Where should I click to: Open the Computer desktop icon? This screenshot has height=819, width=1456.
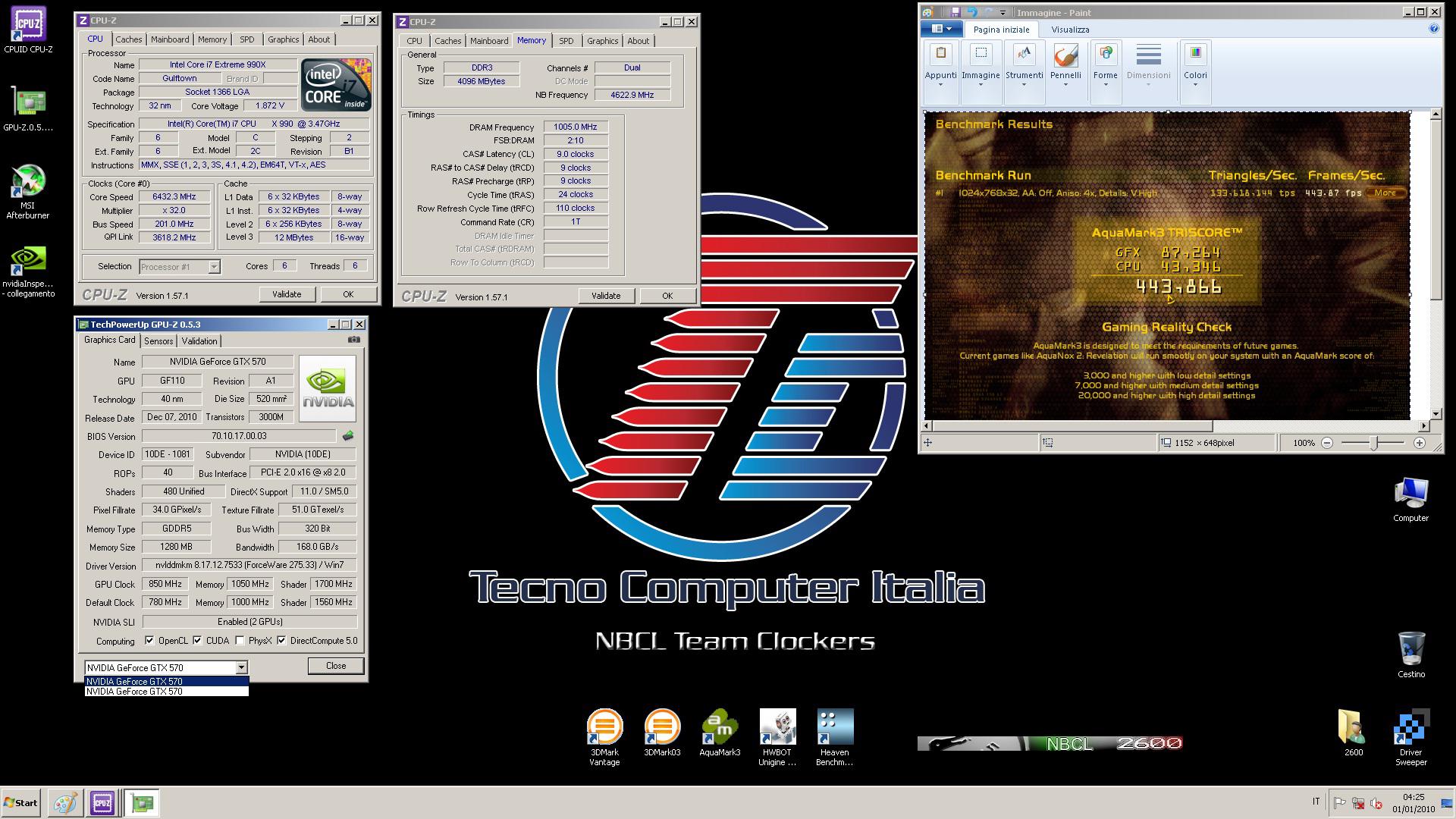click(x=1410, y=500)
